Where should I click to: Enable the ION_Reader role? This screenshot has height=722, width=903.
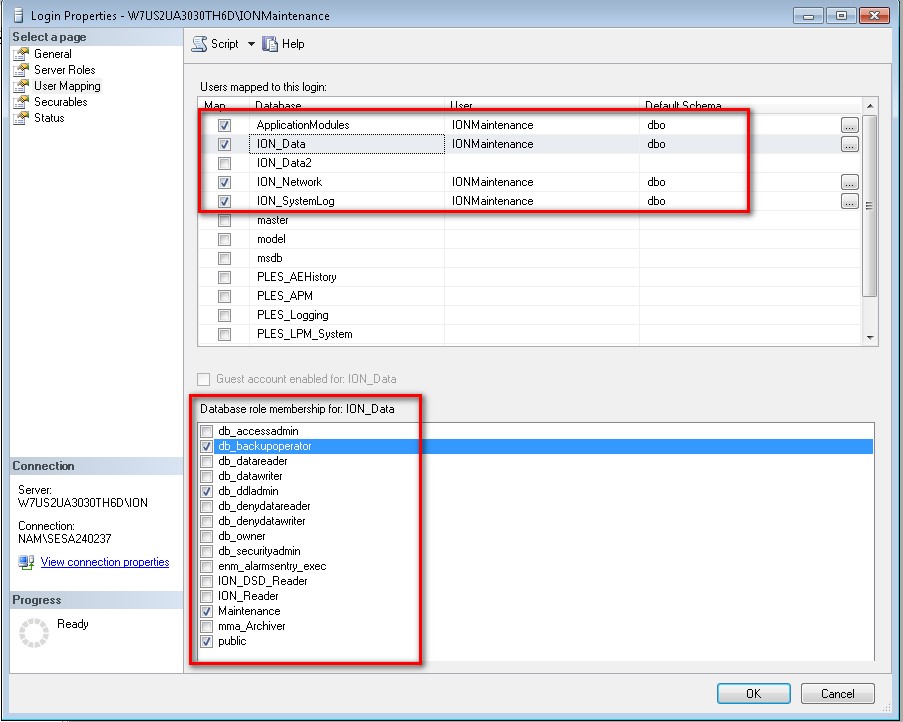206,596
